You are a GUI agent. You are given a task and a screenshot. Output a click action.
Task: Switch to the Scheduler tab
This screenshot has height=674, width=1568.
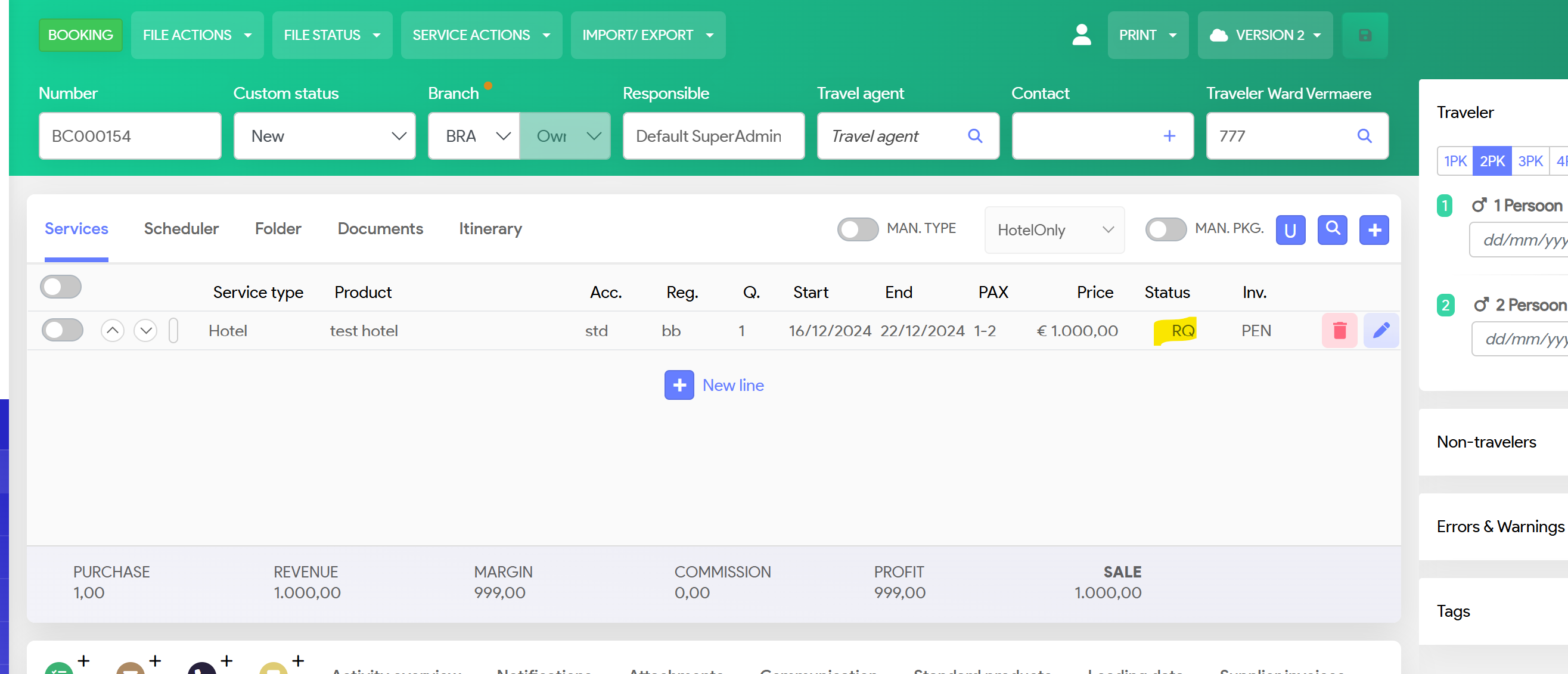tap(181, 229)
